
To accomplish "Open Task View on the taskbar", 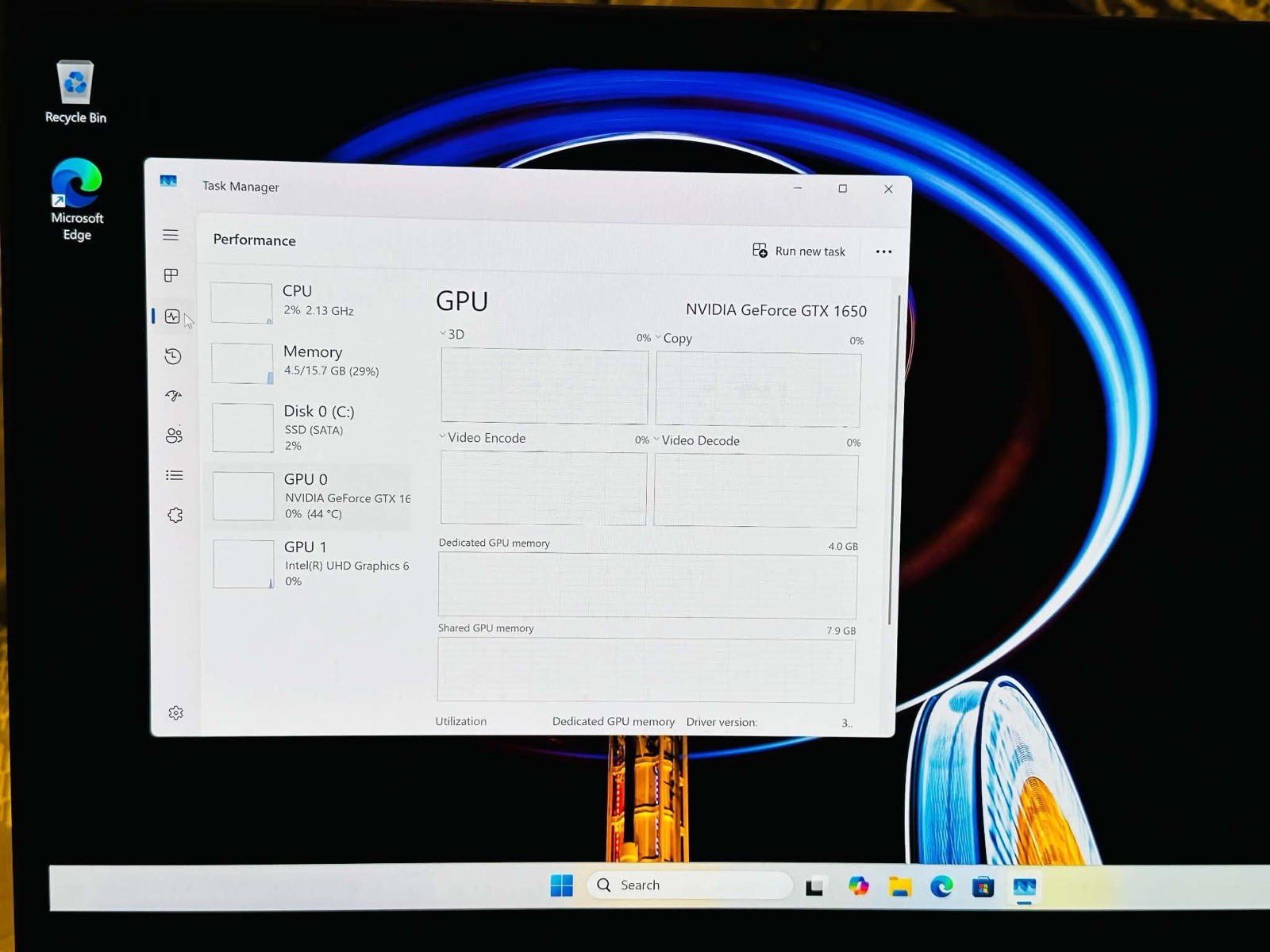I will [815, 887].
